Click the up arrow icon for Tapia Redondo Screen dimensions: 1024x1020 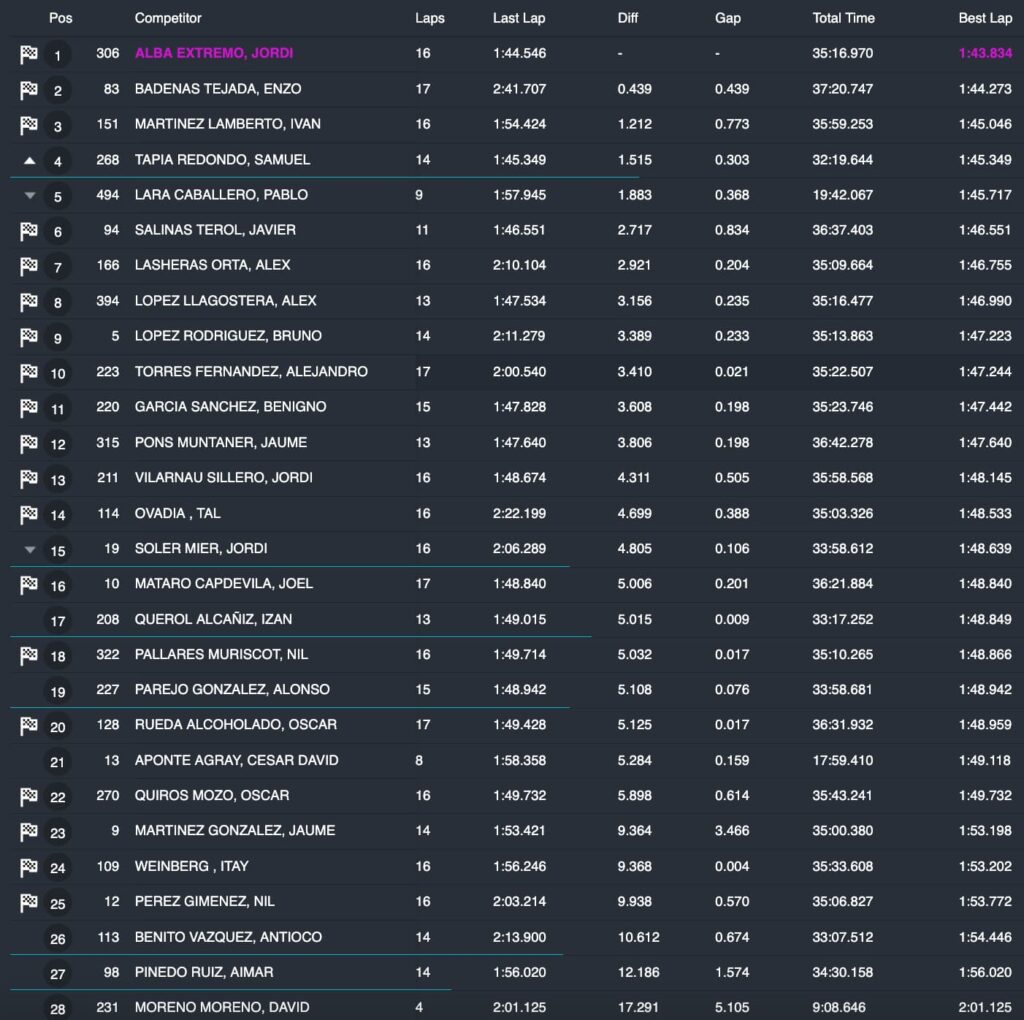pos(29,160)
